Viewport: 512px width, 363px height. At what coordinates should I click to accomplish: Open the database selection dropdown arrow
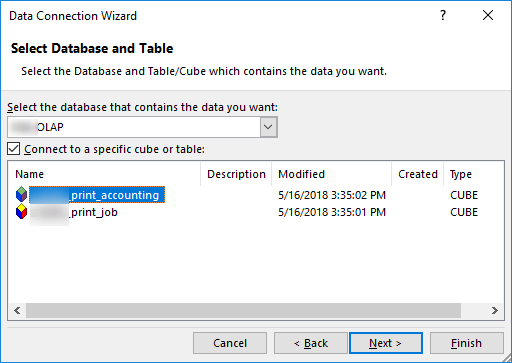pos(268,127)
